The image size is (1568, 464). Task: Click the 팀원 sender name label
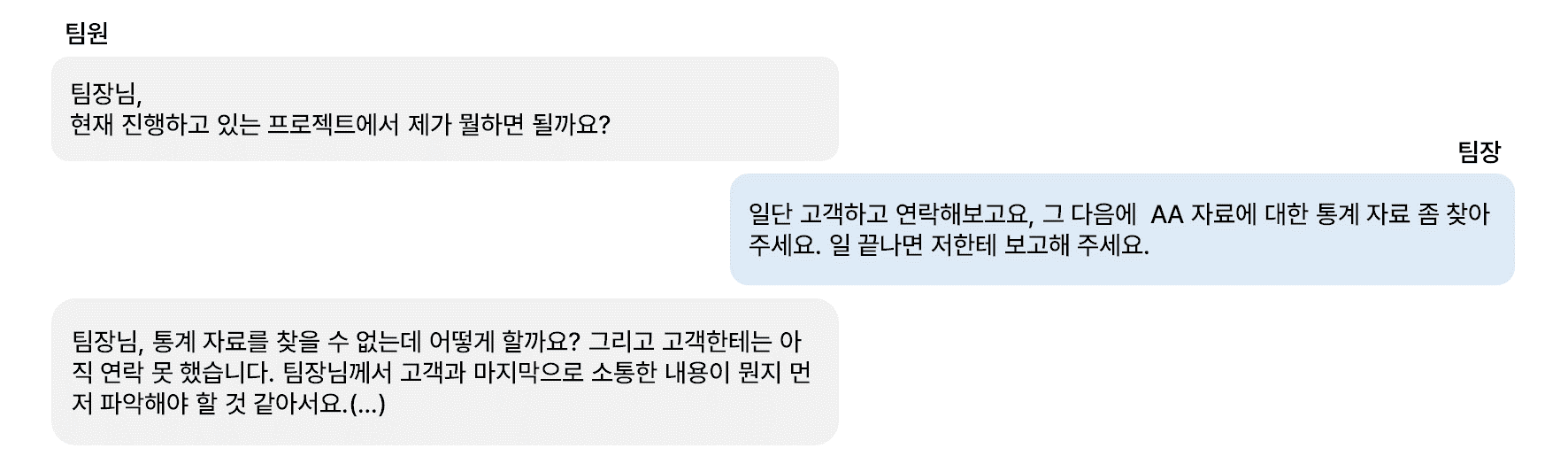coord(87,34)
